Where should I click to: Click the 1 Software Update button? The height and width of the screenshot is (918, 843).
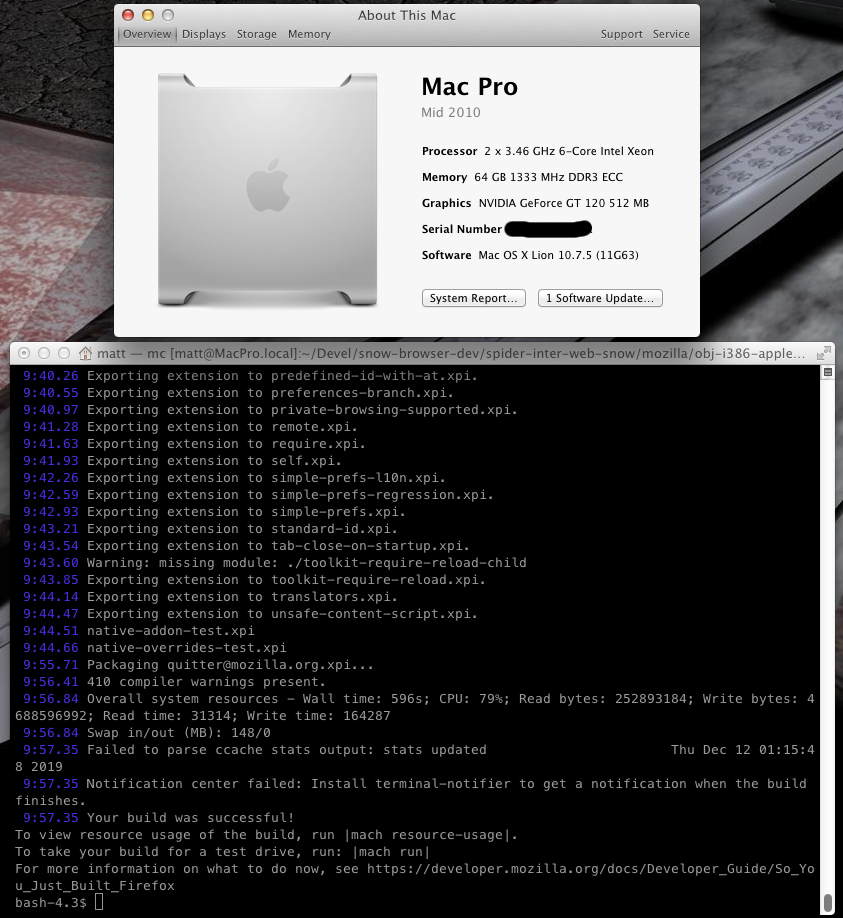[600, 298]
